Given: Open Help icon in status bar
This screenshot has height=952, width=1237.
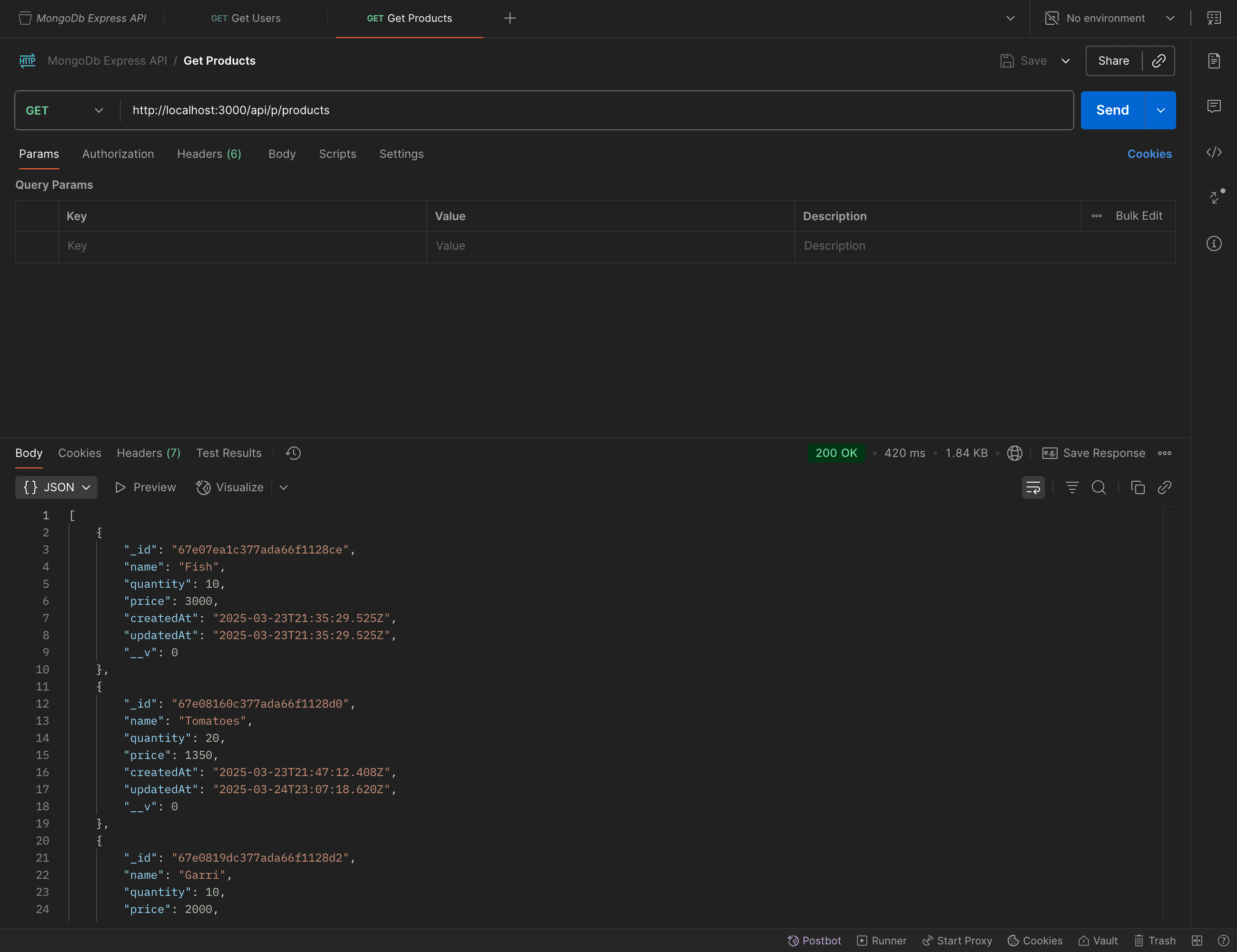Looking at the screenshot, I should tap(1223, 941).
